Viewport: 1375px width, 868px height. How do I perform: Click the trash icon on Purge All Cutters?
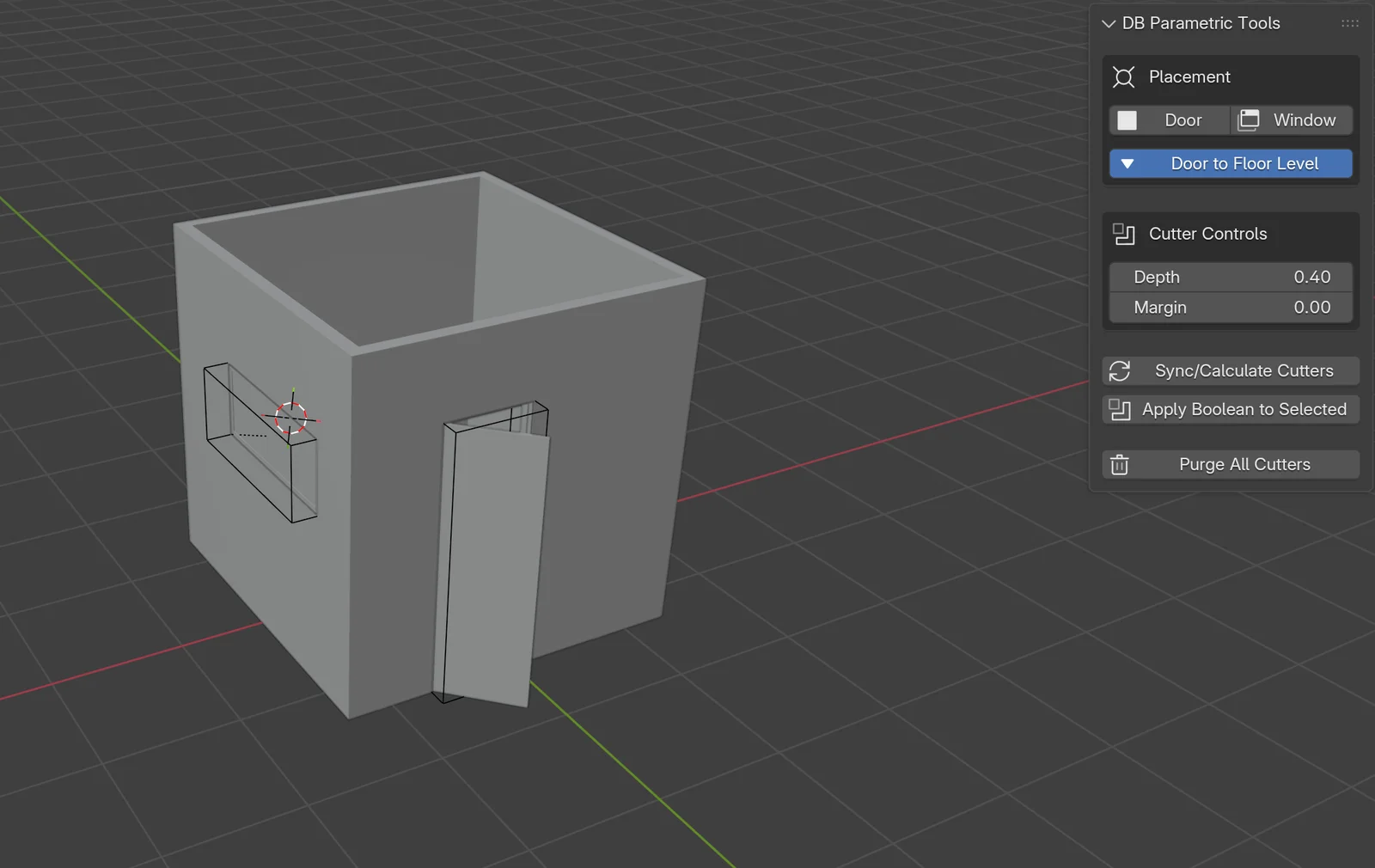(1120, 464)
